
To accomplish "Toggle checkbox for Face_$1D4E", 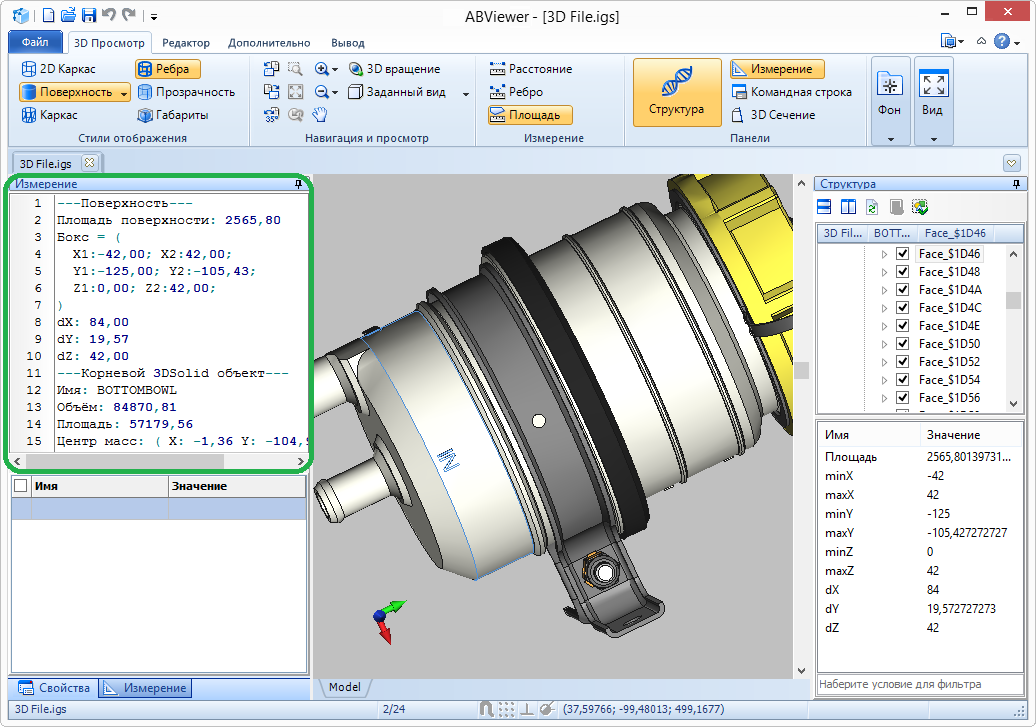I will (903, 326).
